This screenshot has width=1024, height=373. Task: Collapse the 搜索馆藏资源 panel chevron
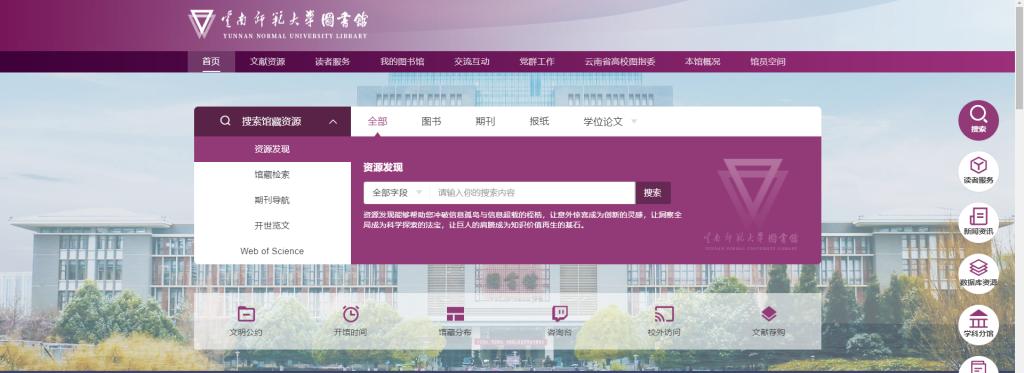pos(333,122)
